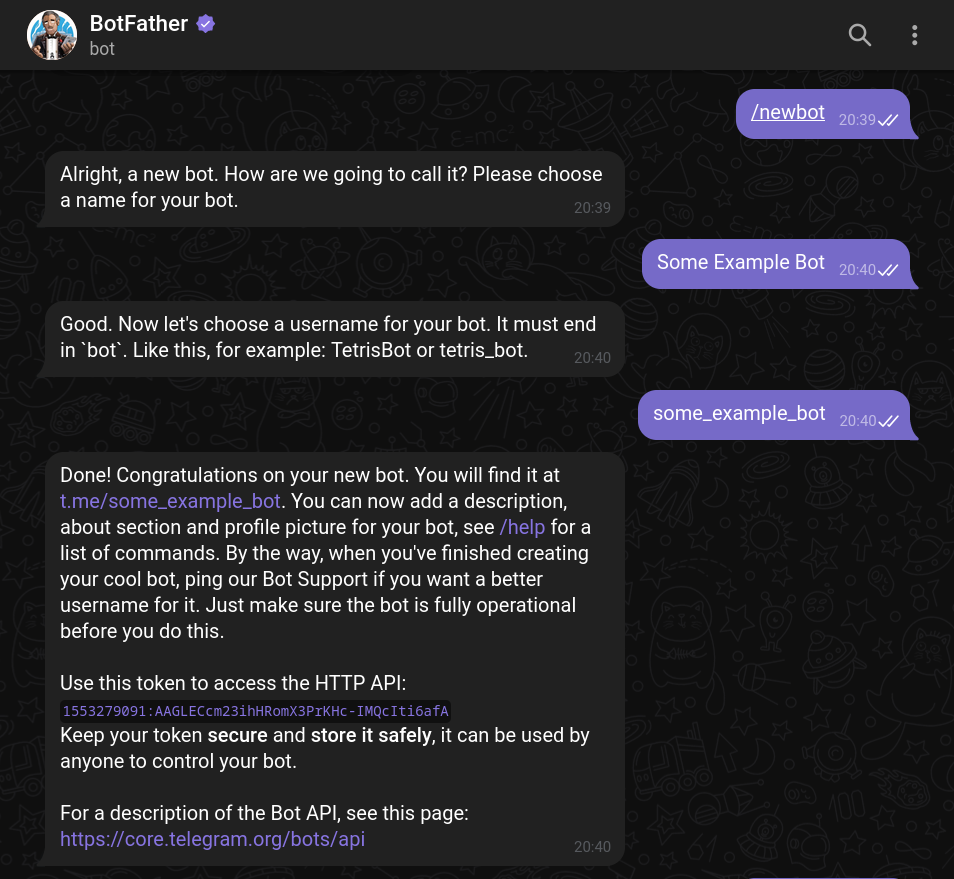Click the message asking to choose a bot name
Screen dimensions: 954x879
coord(330,188)
